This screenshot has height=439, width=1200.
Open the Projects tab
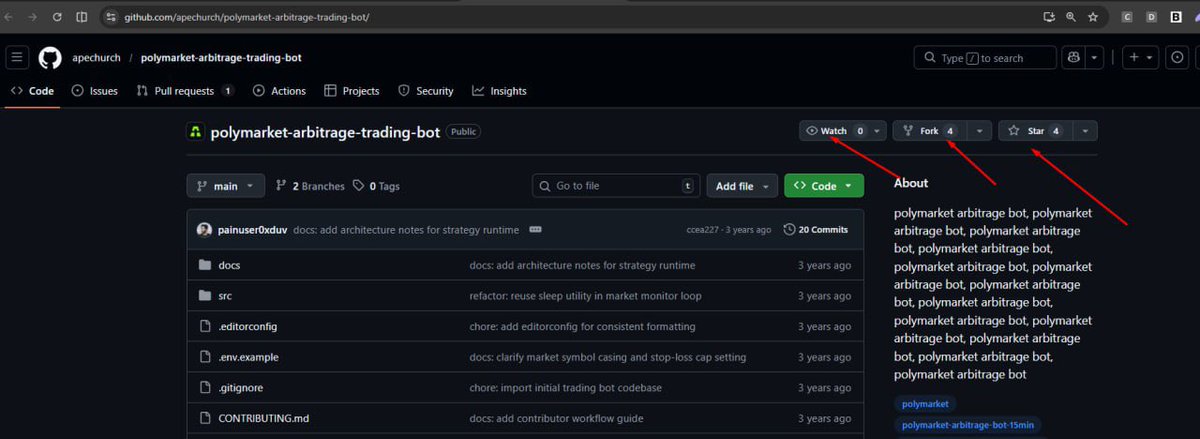[x=352, y=91]
